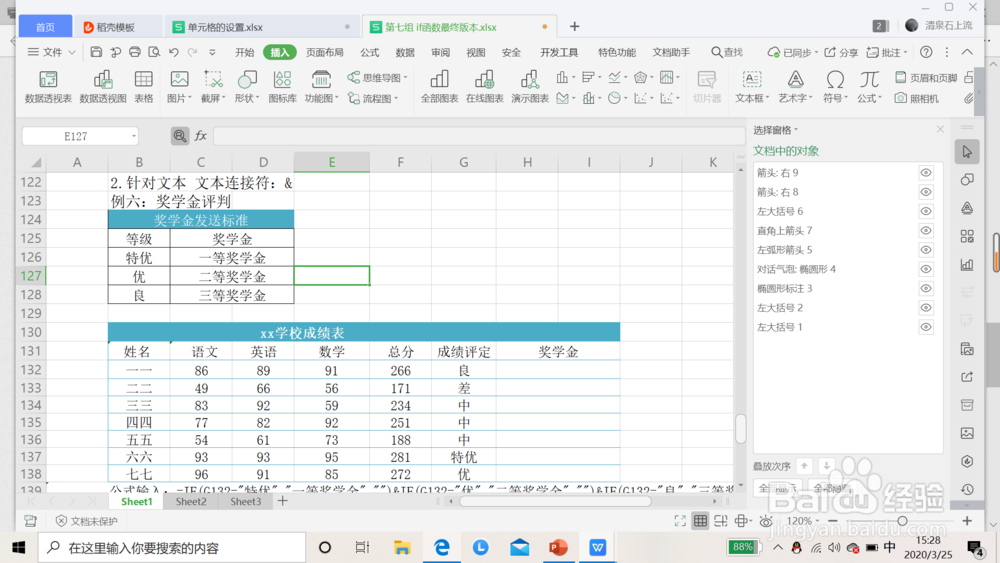Click the zoom in plus button
This screenshot has height=563, width=1000.
pyautogui.click(x=967, y=521)
